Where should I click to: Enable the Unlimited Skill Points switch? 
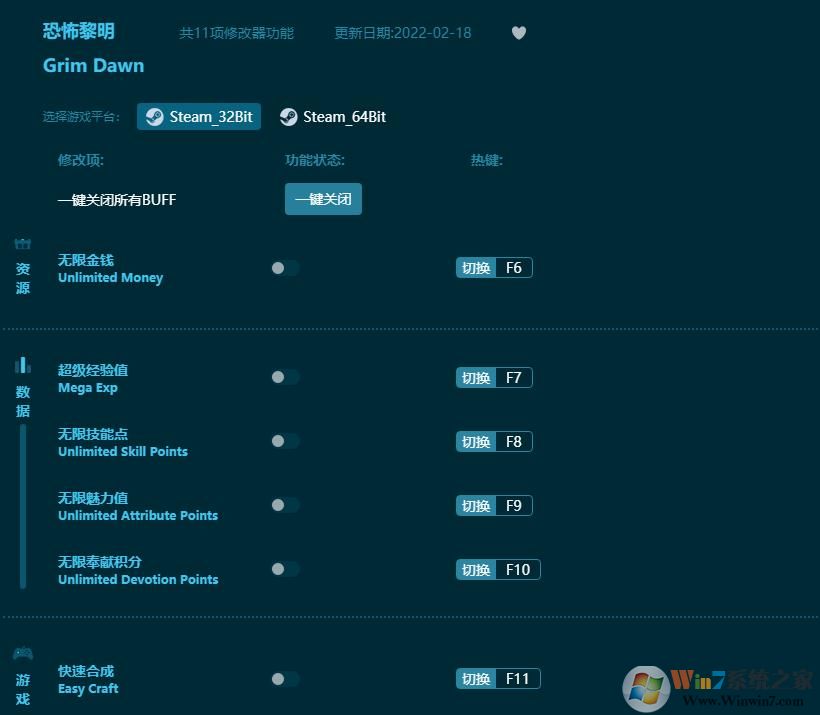(x=285, y=441)
